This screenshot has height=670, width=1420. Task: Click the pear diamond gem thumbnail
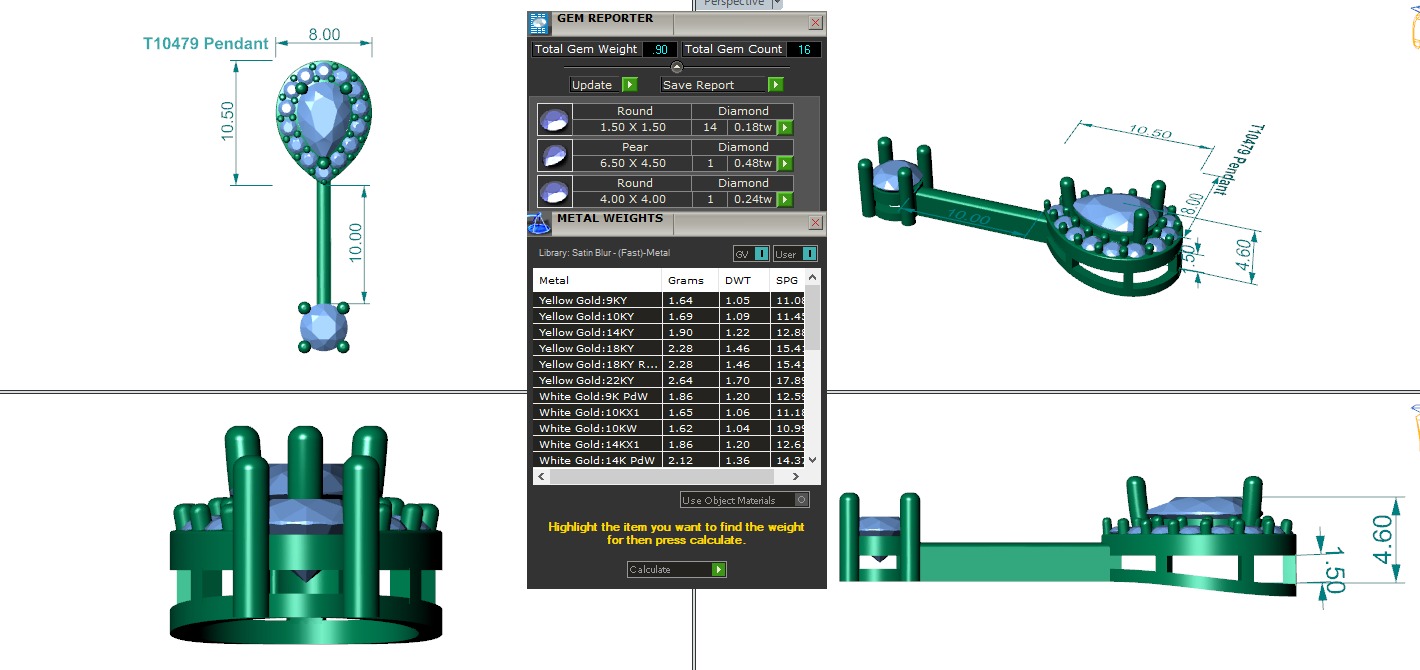553,155
